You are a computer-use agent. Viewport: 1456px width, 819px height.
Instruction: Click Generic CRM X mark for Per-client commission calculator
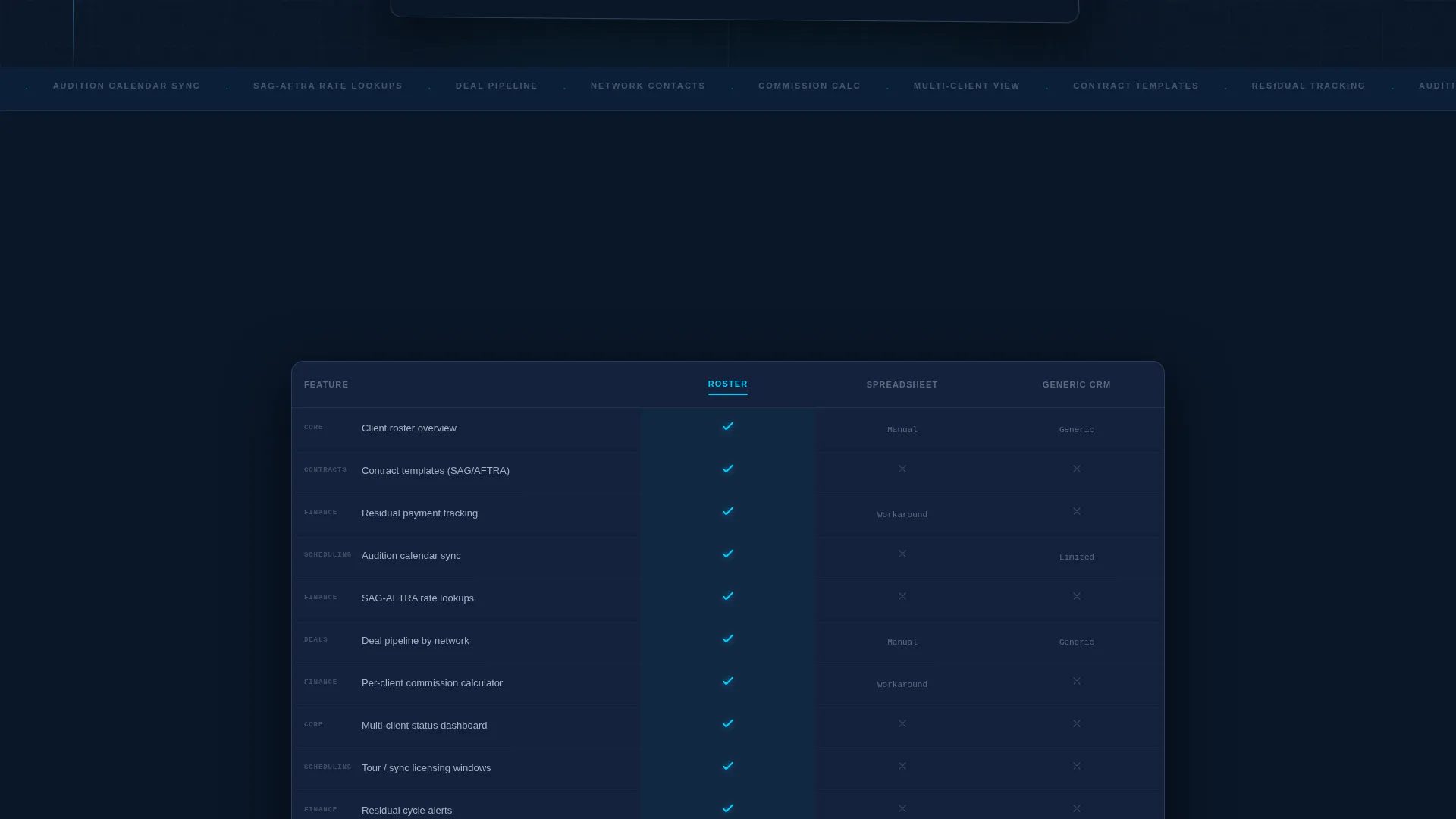pyautogui.click(x=1077, y=681)
